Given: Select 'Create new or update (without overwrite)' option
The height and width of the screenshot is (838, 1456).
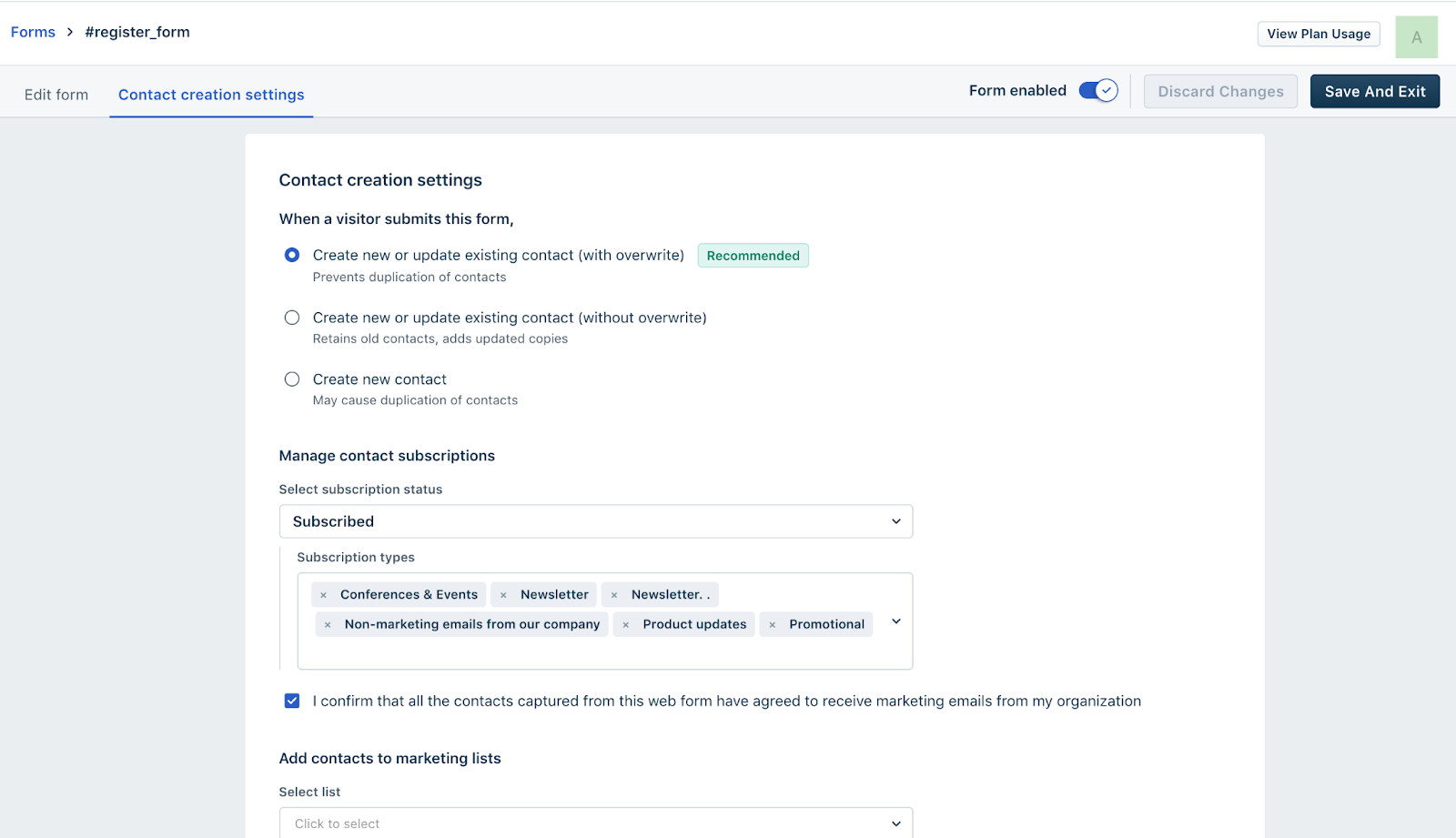Looking at the screenshot, I should pos(292,318).
